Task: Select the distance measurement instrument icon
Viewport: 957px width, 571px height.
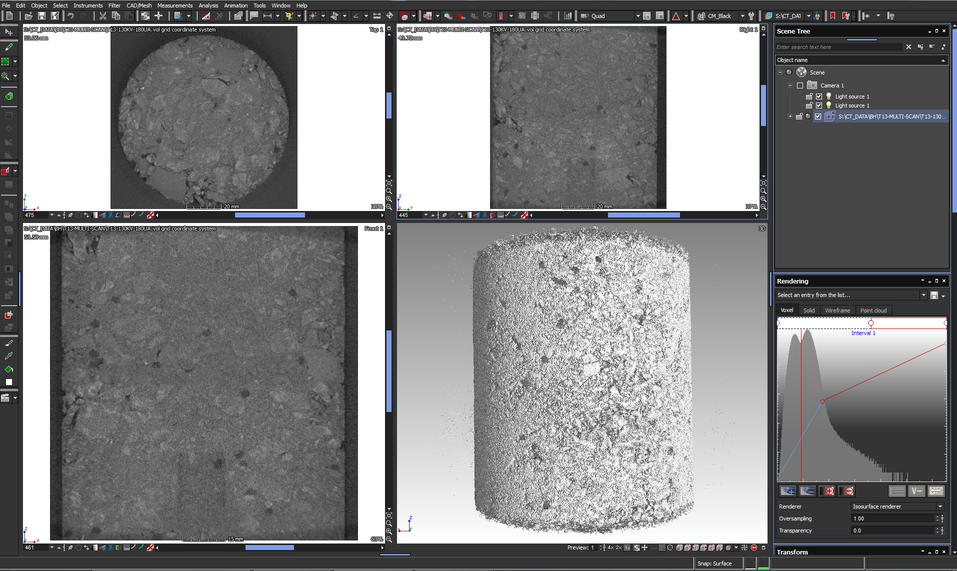Action: pos(267,16)
